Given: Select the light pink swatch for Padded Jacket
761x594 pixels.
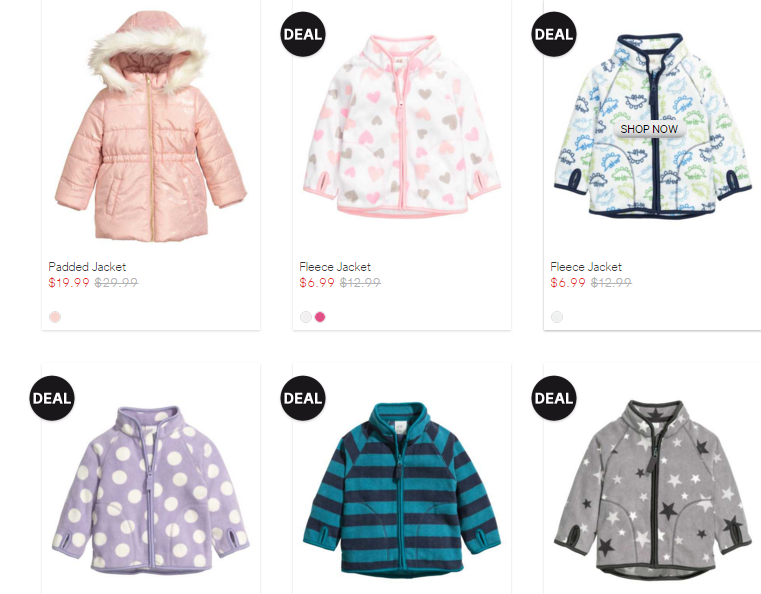Looking at the screenshot, I should point(55,317).
